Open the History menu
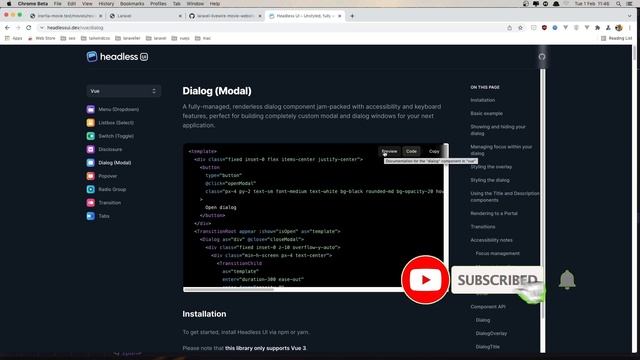Viewport: 640px width, 360px height. 106,4
